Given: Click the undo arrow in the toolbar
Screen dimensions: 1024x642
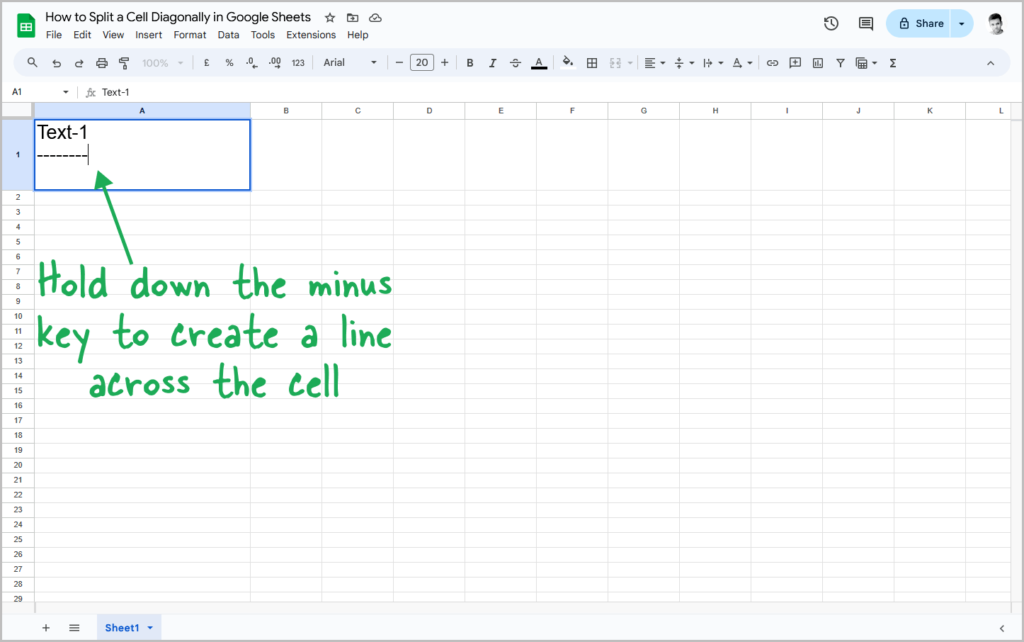Looking at the screenshot, I should point(56,63).
